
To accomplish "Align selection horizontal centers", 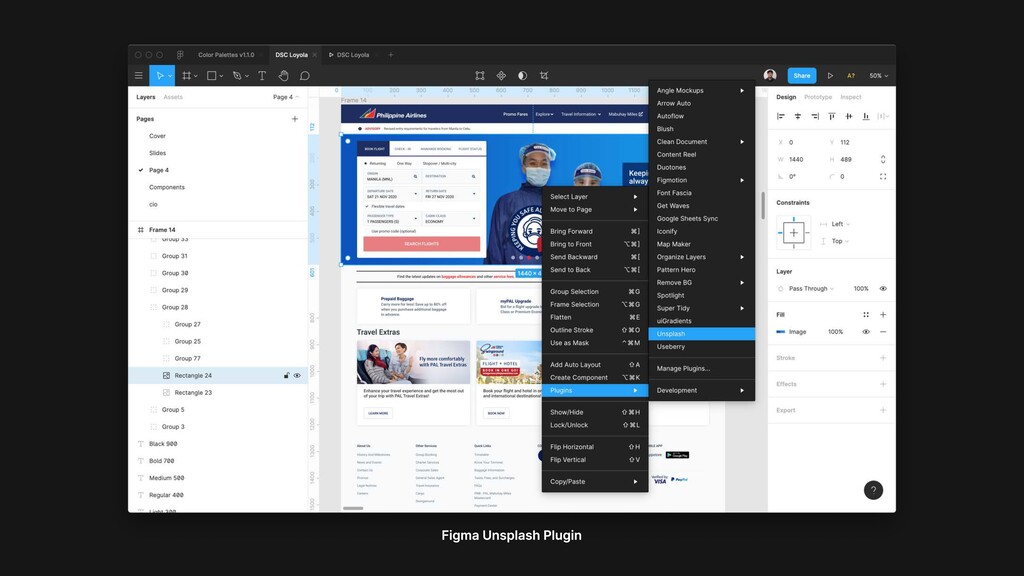I will coord(797,116).
